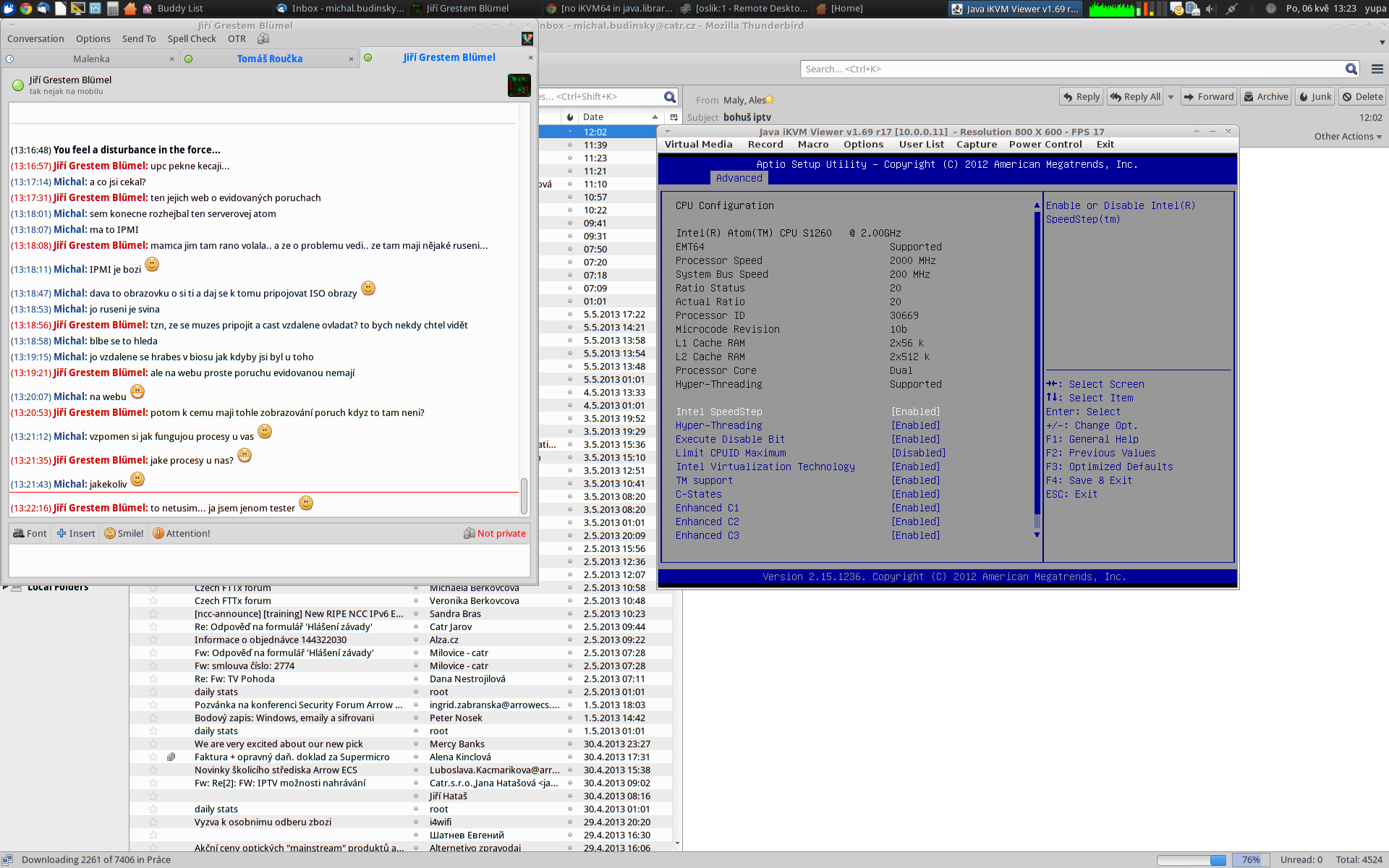Delete the open message
This screenshot has width=1389, height=868.
click(1362, 96)
